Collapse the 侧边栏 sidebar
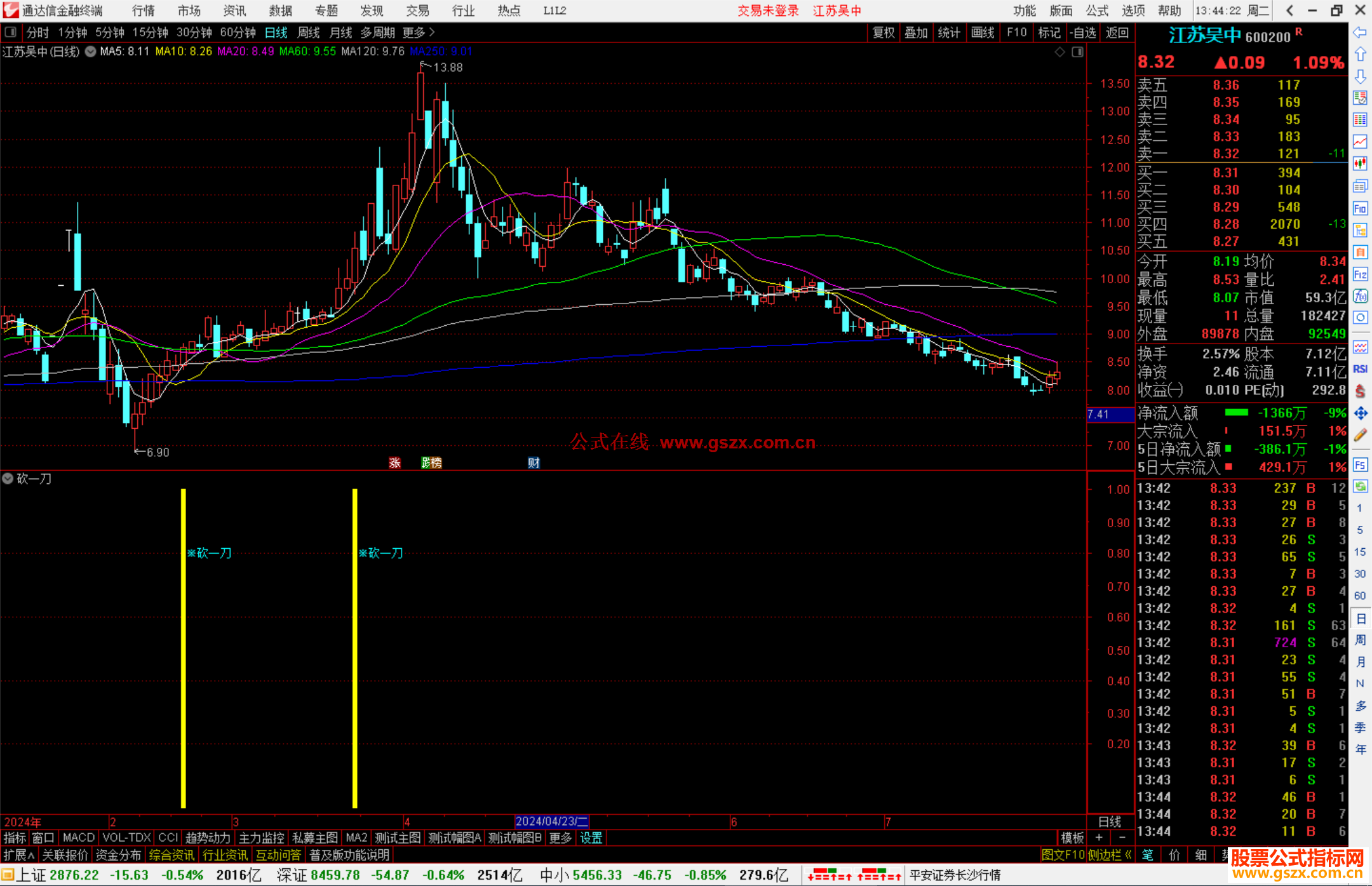Image resolution: width=1372 pixels, height=886 pixels. (x=1110, y=855)
